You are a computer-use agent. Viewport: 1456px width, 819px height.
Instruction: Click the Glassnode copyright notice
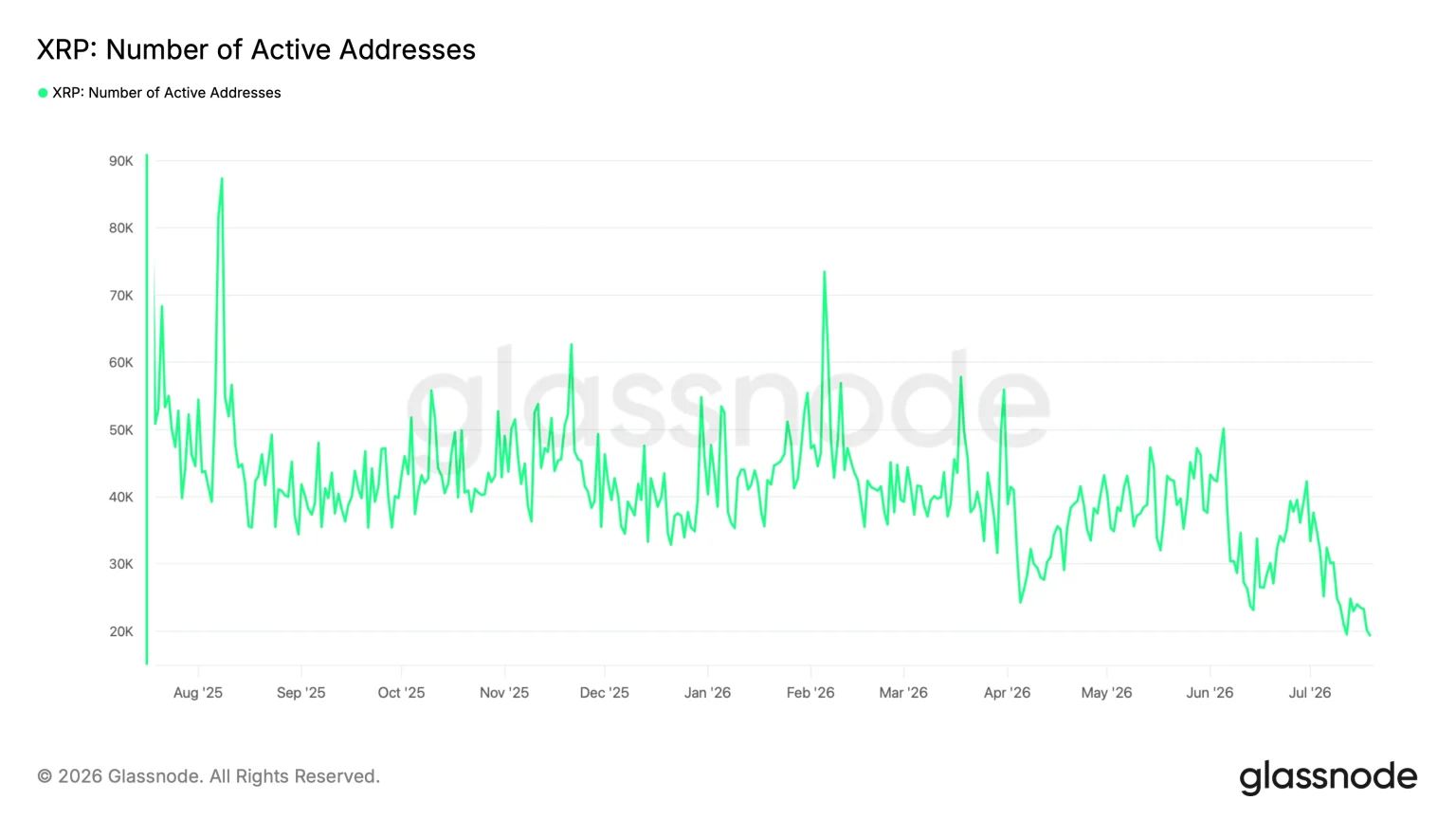click(x=209, y=776)
